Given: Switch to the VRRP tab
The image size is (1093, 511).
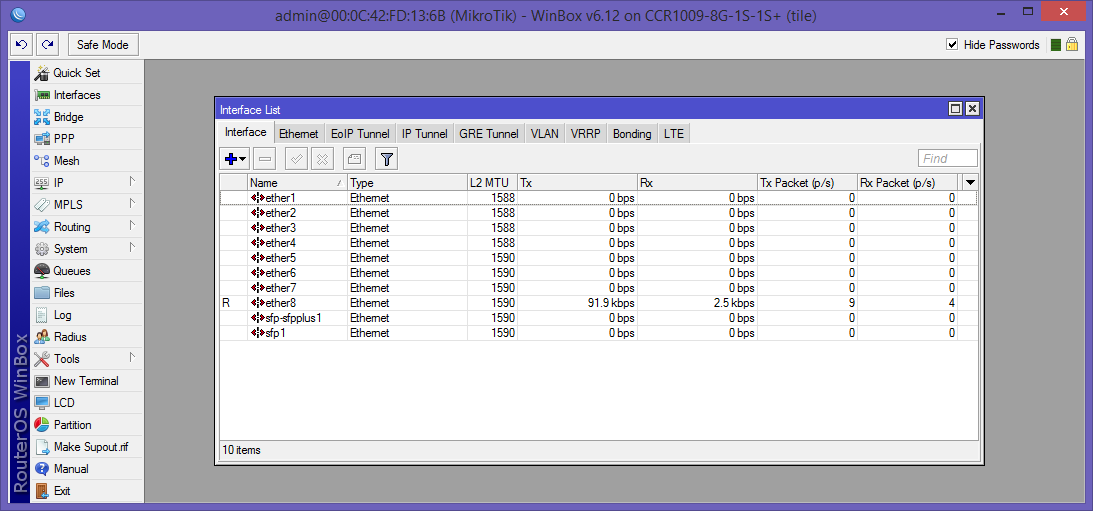Looking at the screenshot, I should 586,134.
